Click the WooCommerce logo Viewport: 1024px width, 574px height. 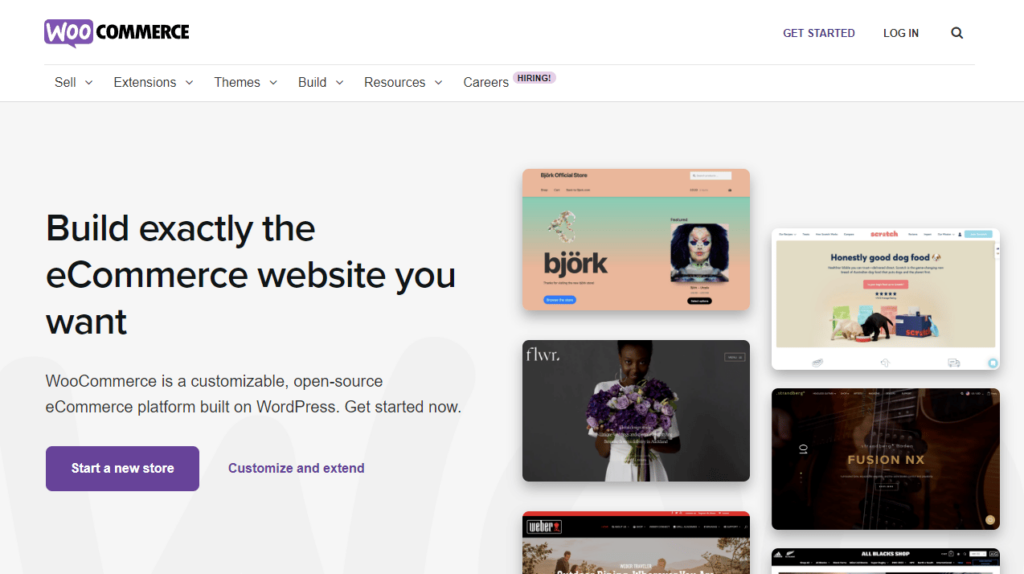click(117, 33)
